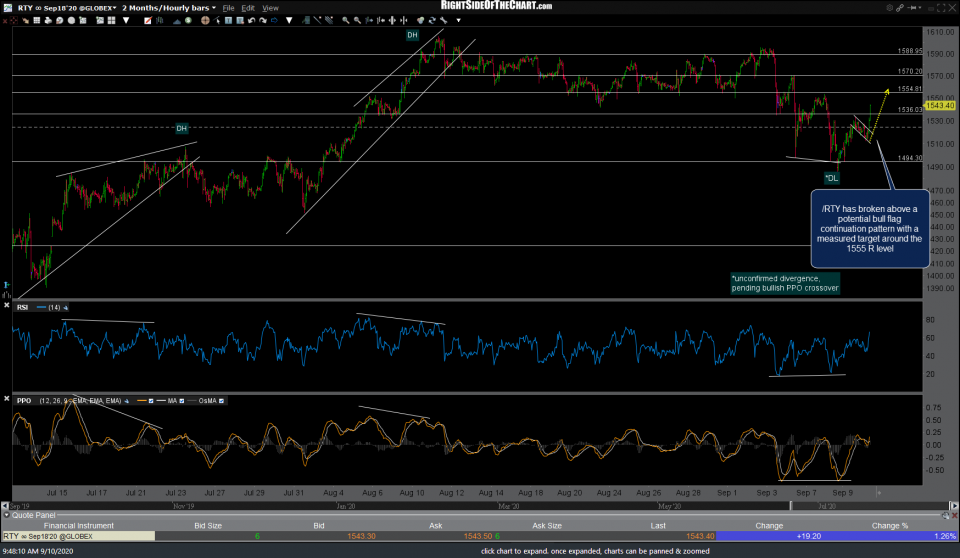Click the DL marker near Sep 9 low
Viewport: 960px width, 558px height.
click(x=831, y=178)
